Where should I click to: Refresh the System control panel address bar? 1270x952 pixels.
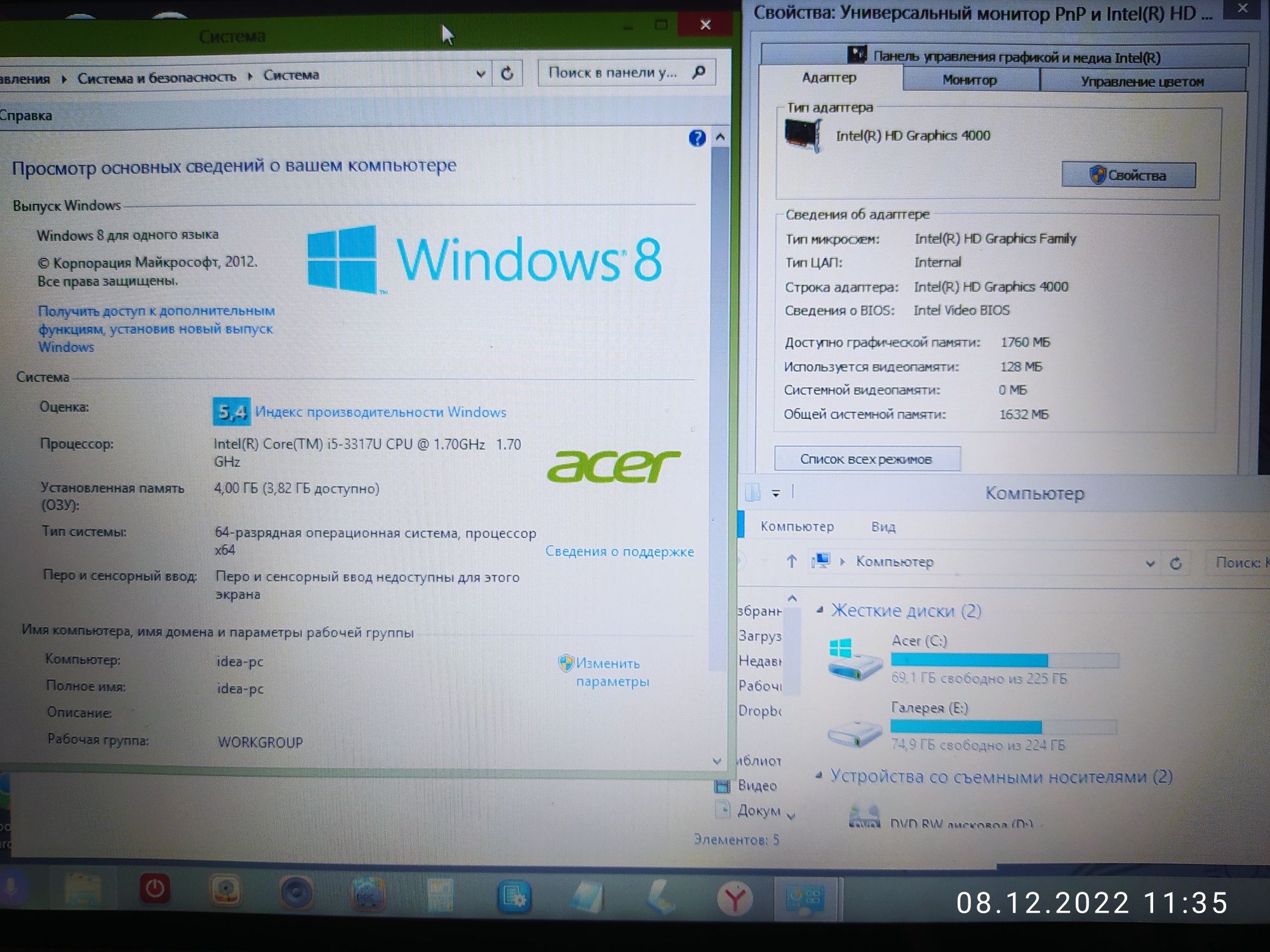pyautogui.click(x=507, y=74)
